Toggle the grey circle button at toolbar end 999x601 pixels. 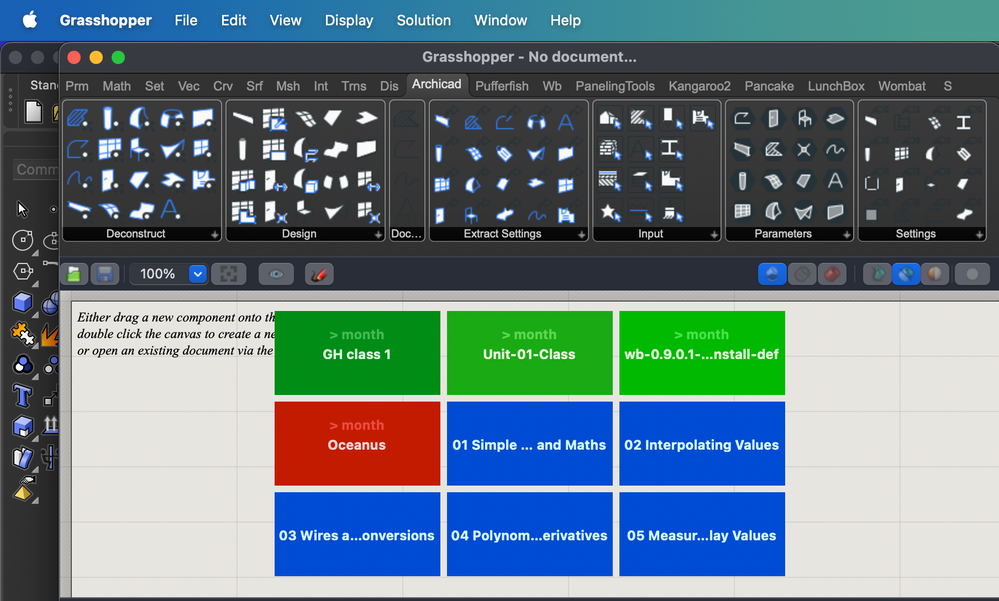pyautogui.click(x=972, y=274)
